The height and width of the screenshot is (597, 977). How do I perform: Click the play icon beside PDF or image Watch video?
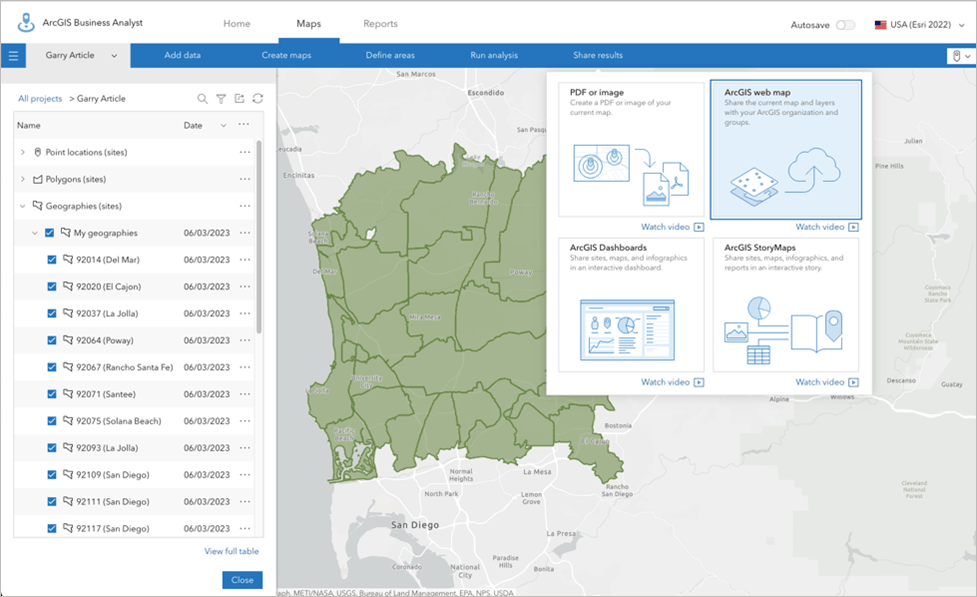pos(699,227)
